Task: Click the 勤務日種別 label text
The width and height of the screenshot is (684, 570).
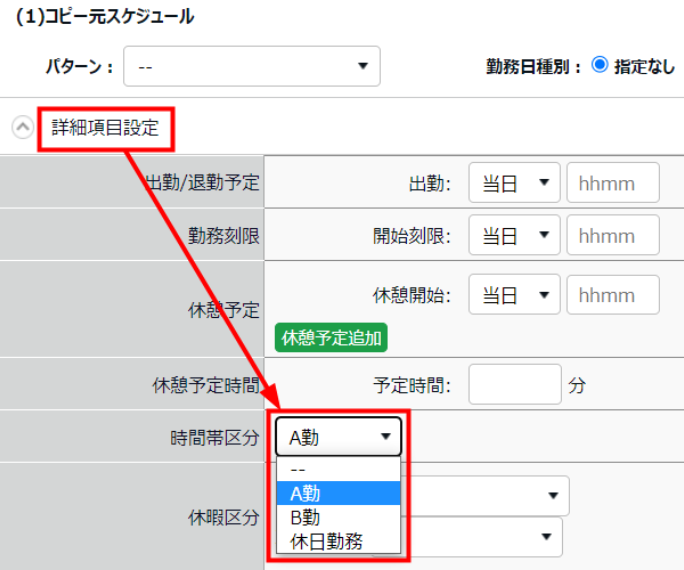Action: pyautogui.click(x=532, y=66)
